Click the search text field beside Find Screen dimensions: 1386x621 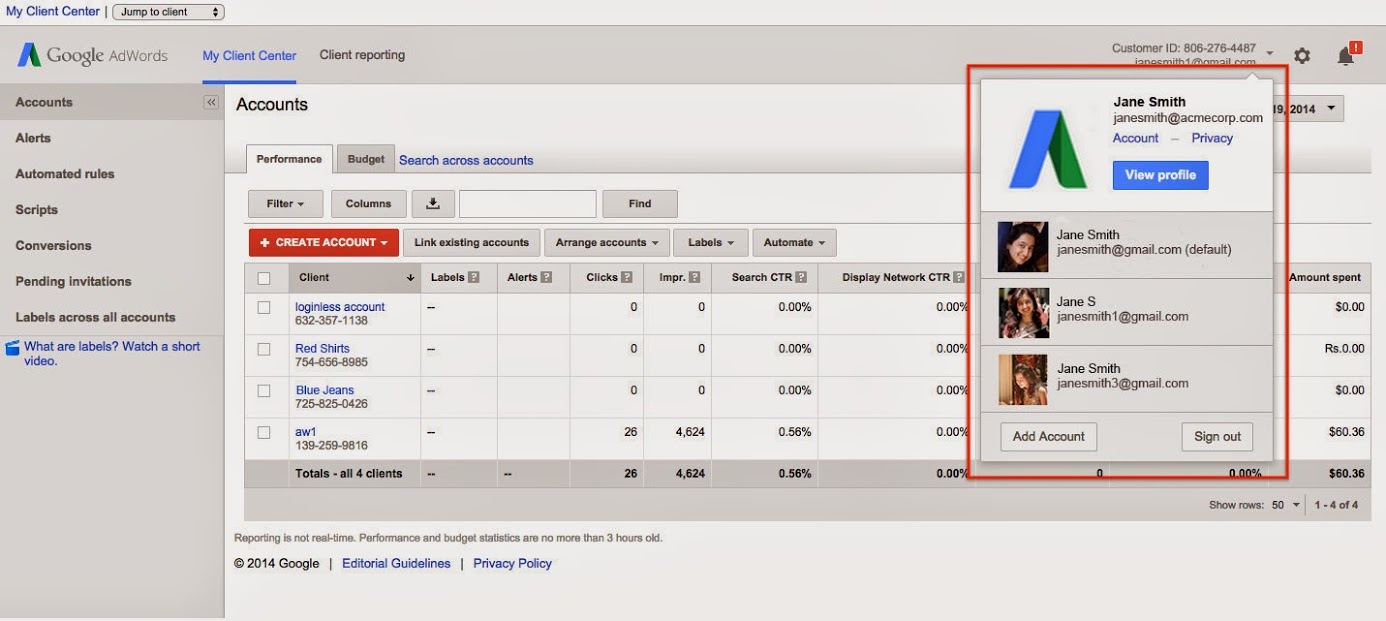[x=527, y=204]
